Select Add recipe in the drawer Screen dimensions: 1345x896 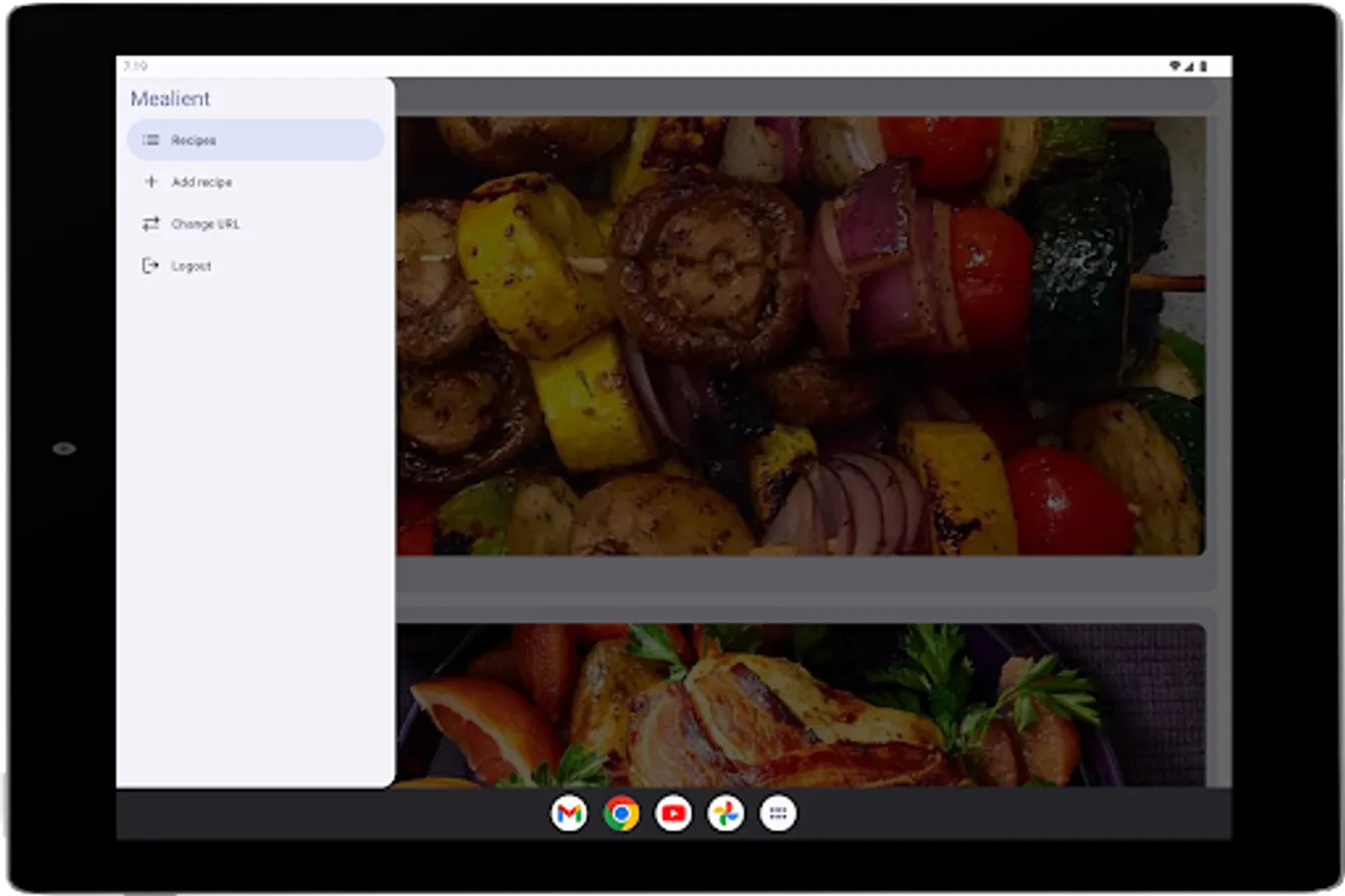click(x=255, y=182)
